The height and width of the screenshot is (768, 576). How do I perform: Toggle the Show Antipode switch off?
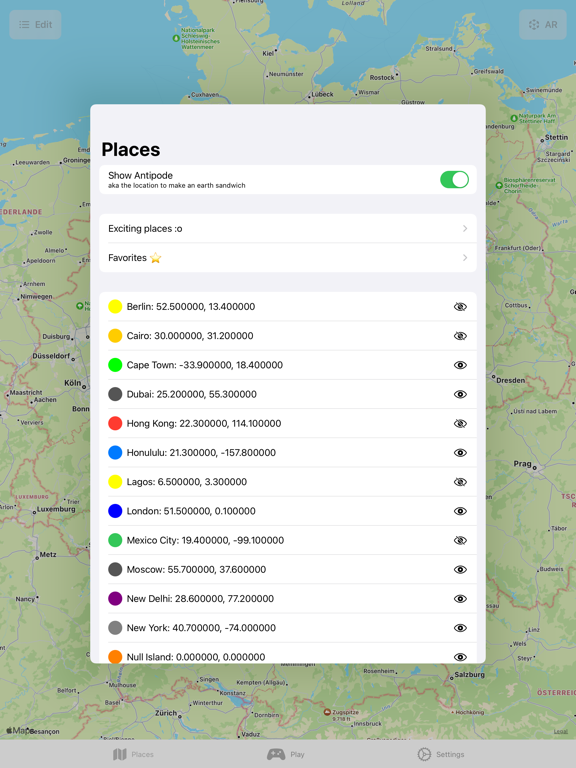click(454, 180)
